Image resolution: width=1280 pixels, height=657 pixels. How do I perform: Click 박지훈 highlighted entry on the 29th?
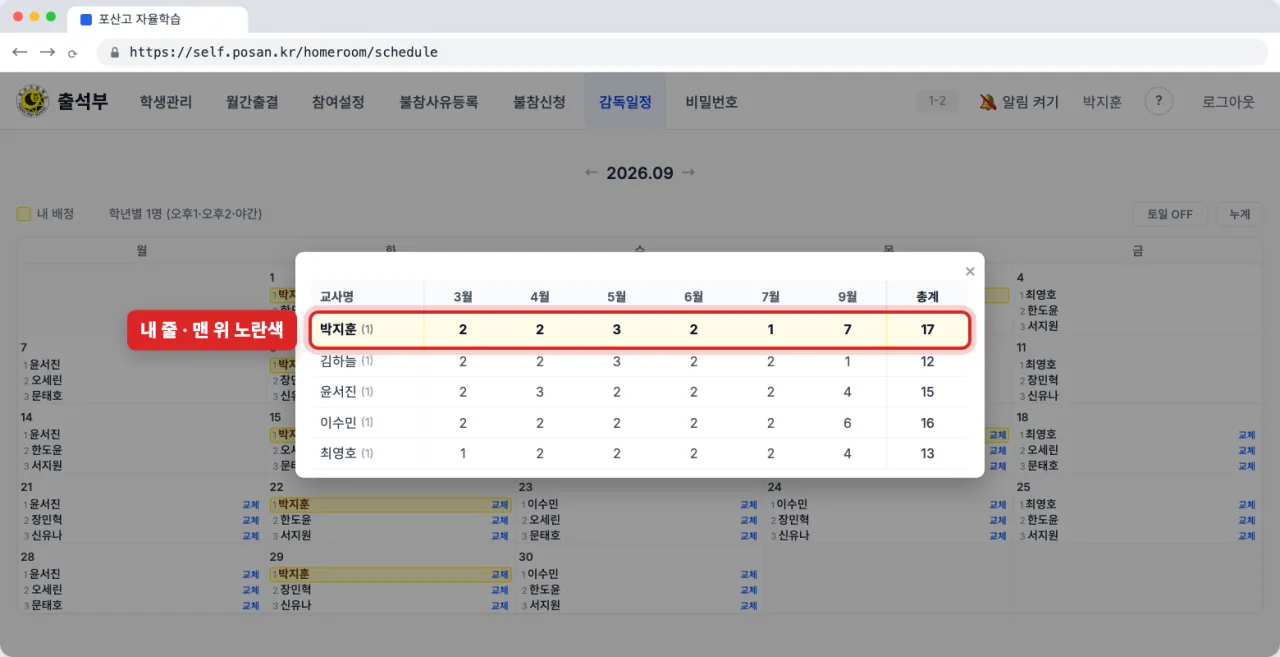point(390,575)
